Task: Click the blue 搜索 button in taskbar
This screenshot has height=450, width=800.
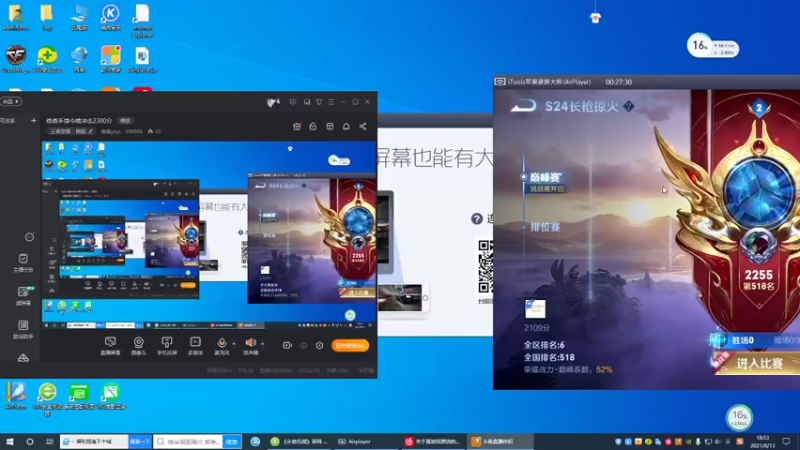Action: [x=232, y=441]
